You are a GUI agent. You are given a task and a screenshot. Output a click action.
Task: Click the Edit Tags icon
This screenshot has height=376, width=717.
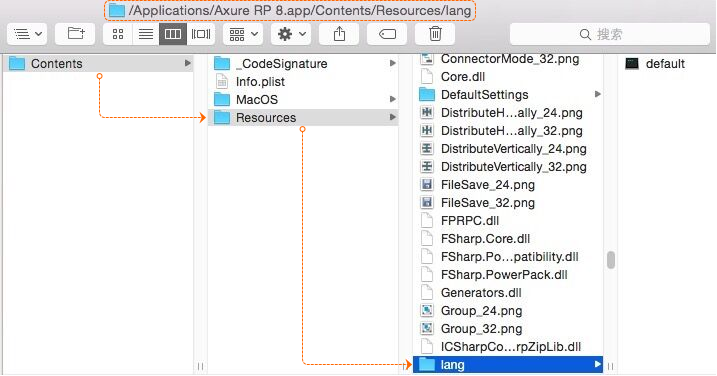coord(387,34)
